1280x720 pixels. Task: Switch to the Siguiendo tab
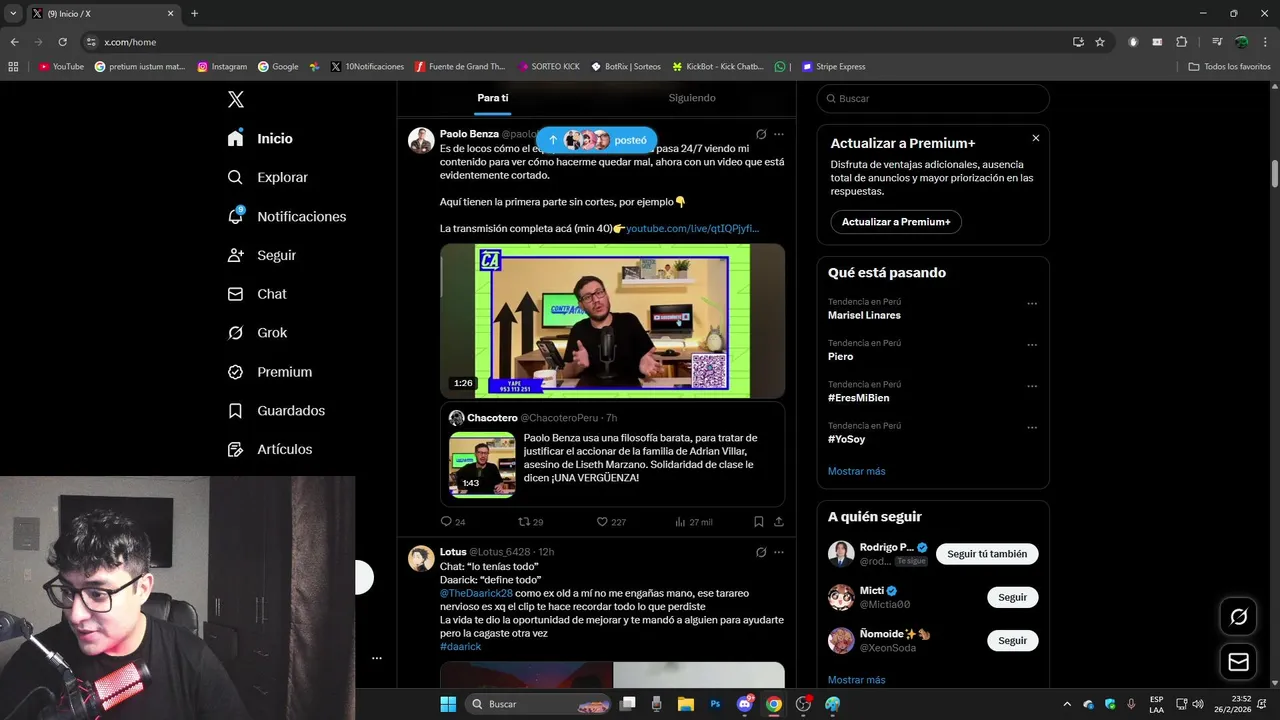(x=692, y=98)
